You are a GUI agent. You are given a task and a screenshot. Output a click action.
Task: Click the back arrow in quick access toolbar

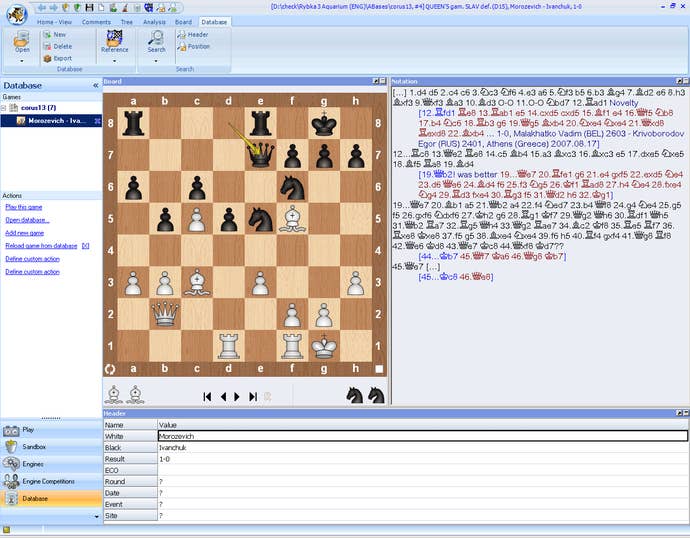coord(42,7)
